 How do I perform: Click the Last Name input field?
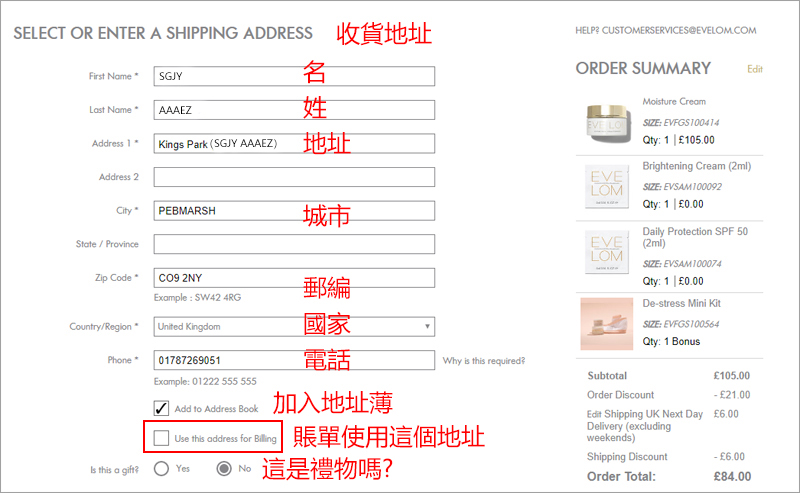294,110
